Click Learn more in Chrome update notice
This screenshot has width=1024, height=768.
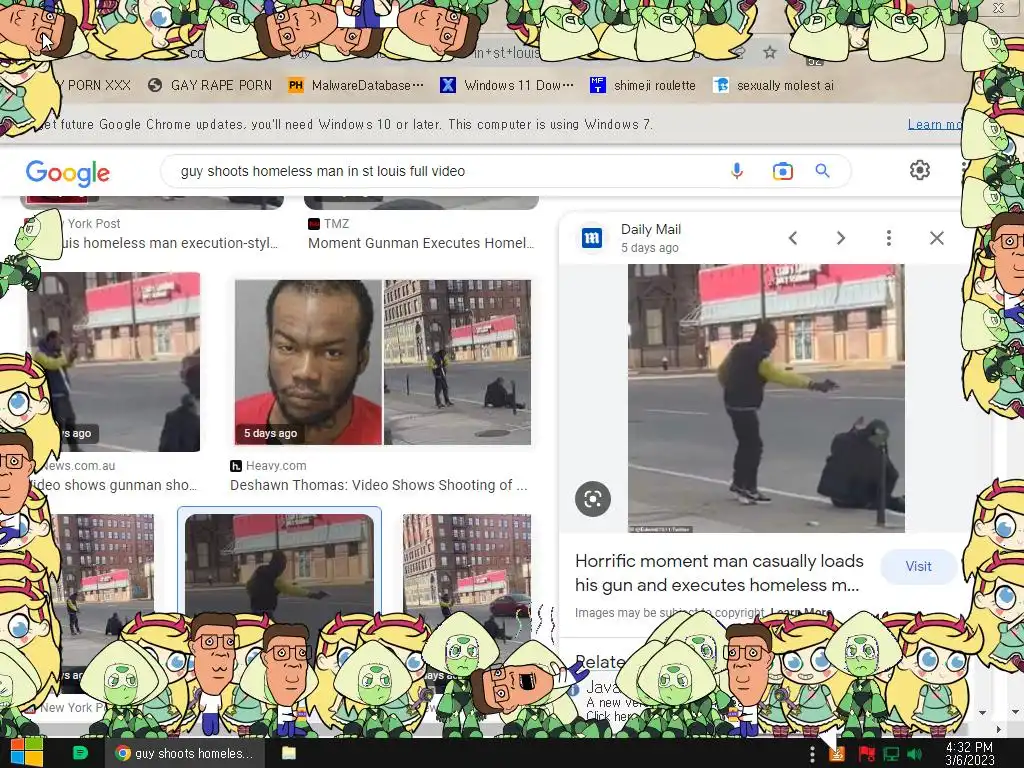click(934, 124)
